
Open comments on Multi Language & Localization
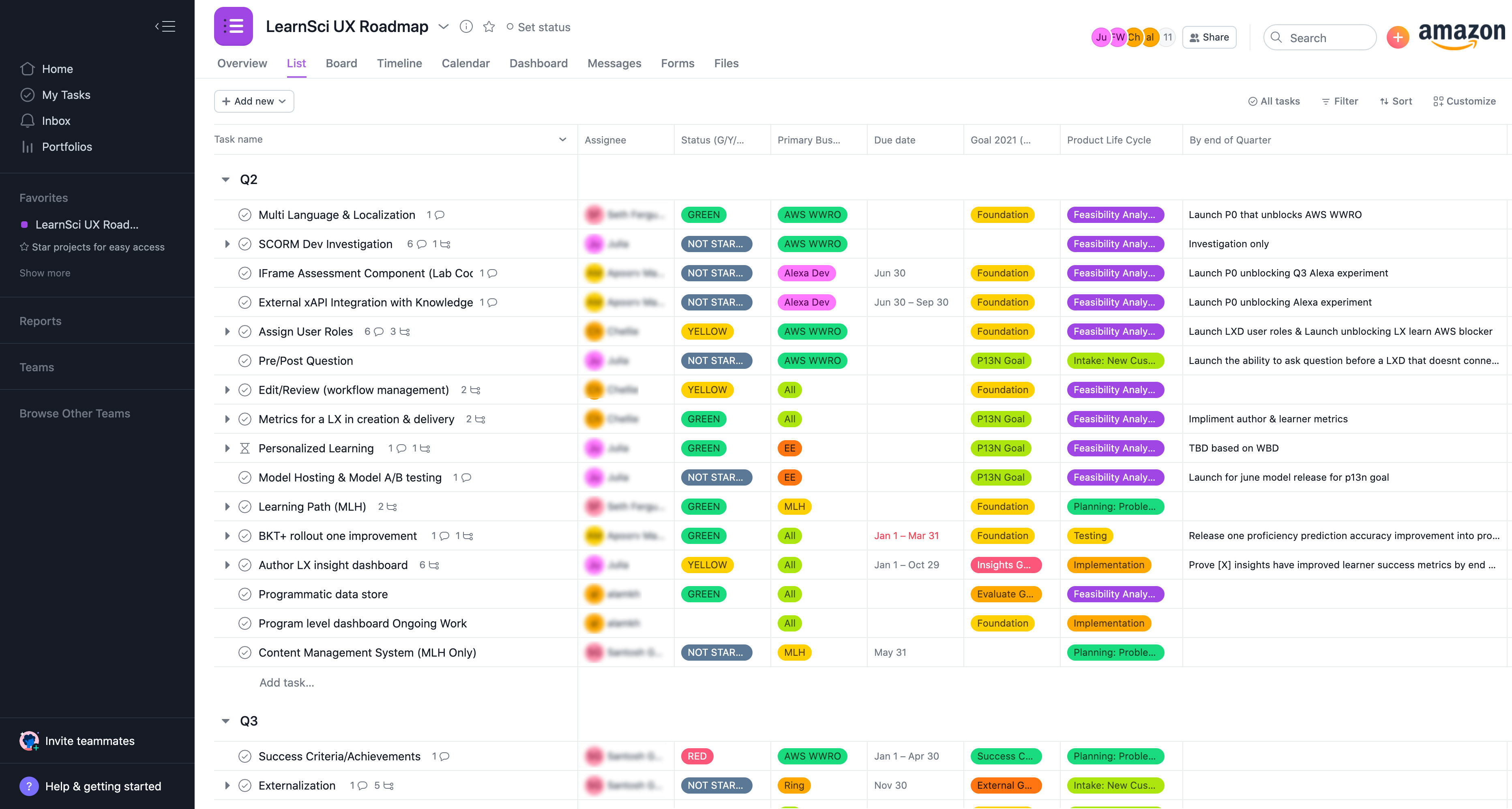(439, 215)
